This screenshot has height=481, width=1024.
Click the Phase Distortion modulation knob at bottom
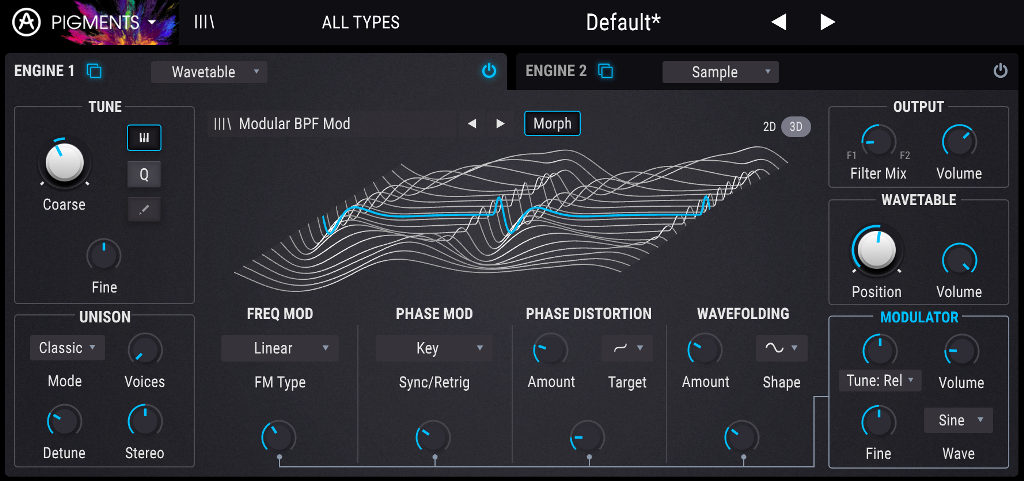coord(587,437)
